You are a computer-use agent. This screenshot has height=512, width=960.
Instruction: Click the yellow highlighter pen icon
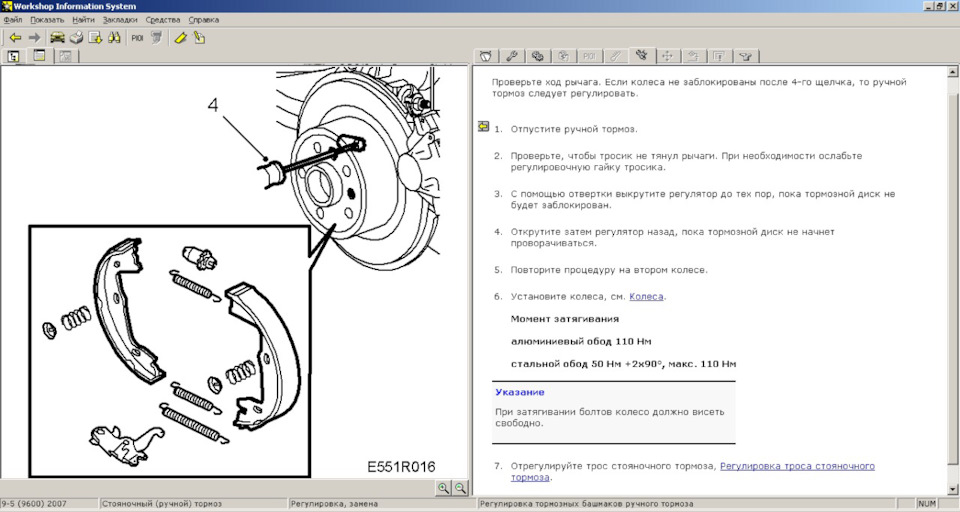(x=180, y=38)
